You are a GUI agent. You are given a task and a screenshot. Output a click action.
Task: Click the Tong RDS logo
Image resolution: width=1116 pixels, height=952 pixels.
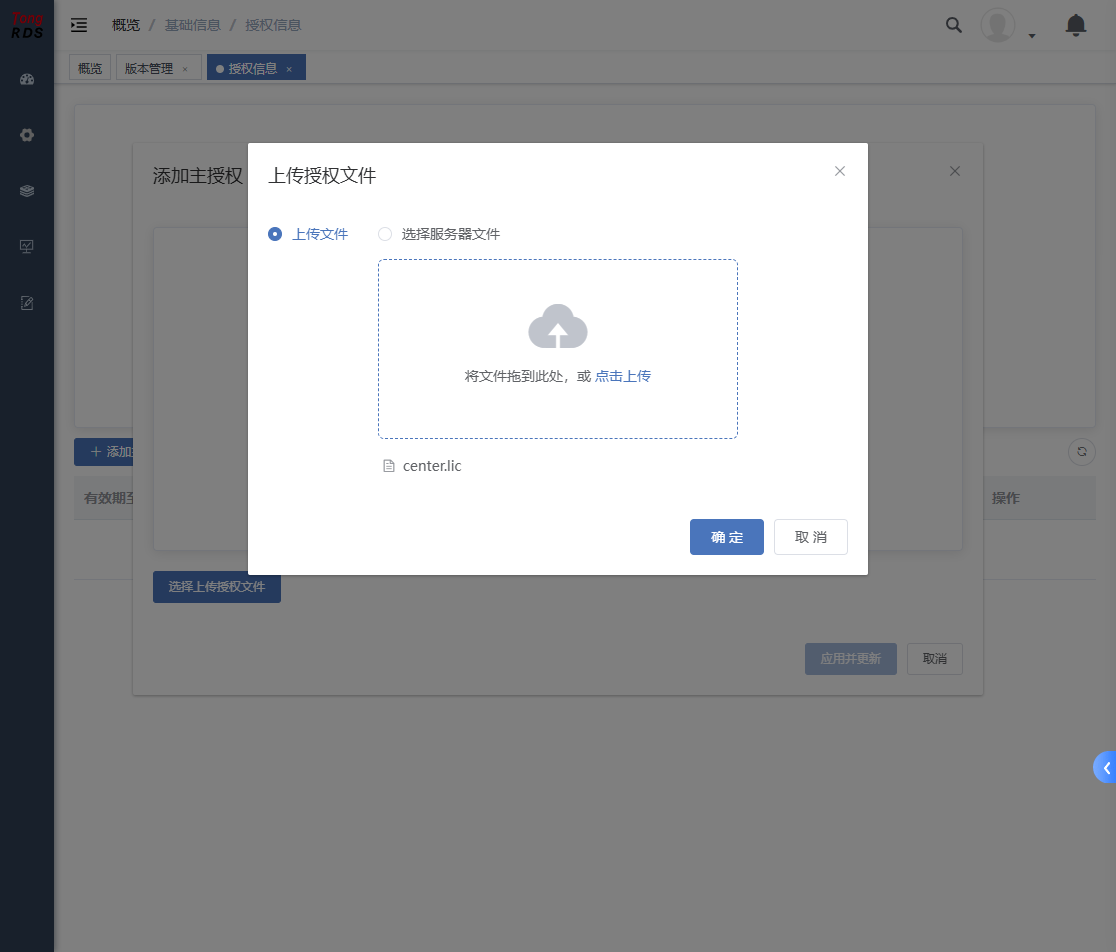click(x=27, y=26)
